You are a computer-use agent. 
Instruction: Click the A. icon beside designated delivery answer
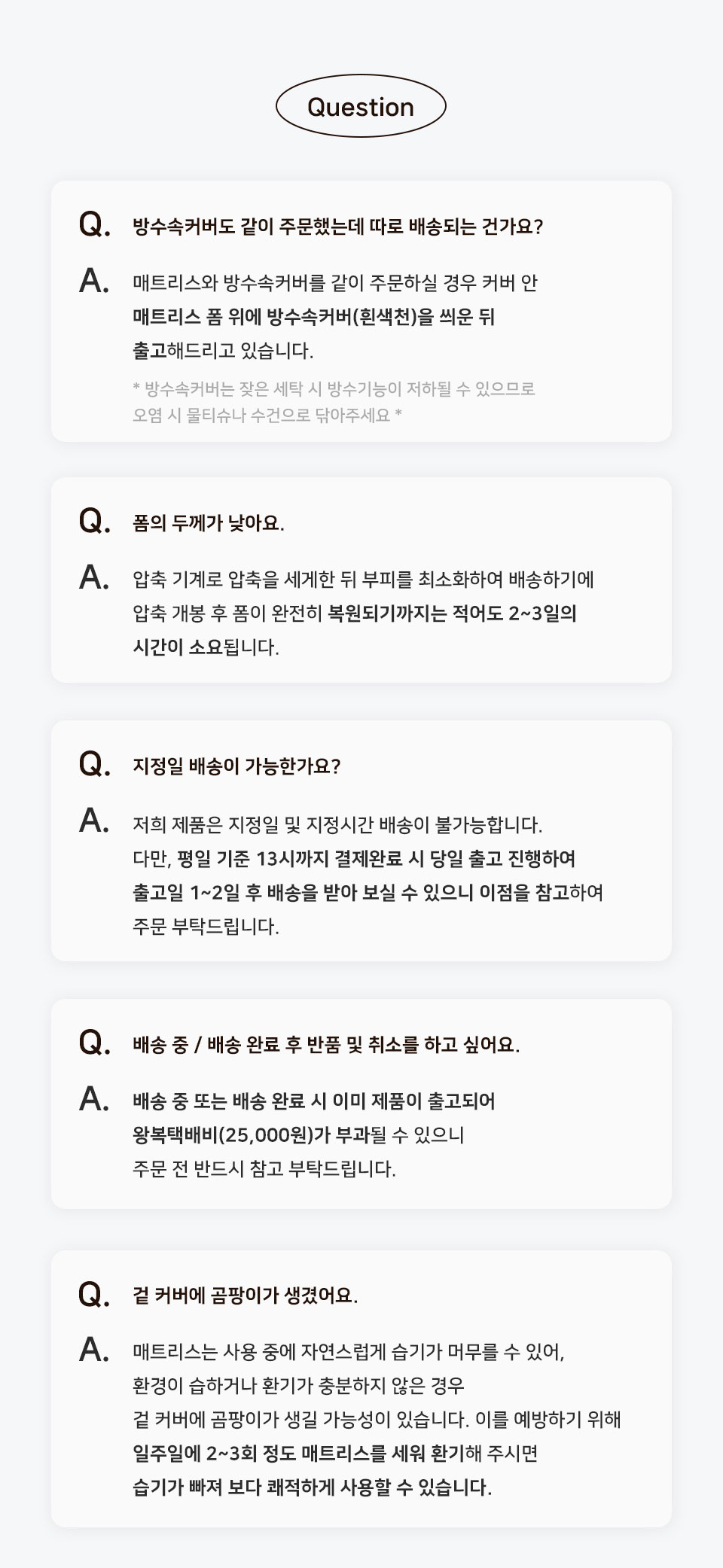click(95, 821)
